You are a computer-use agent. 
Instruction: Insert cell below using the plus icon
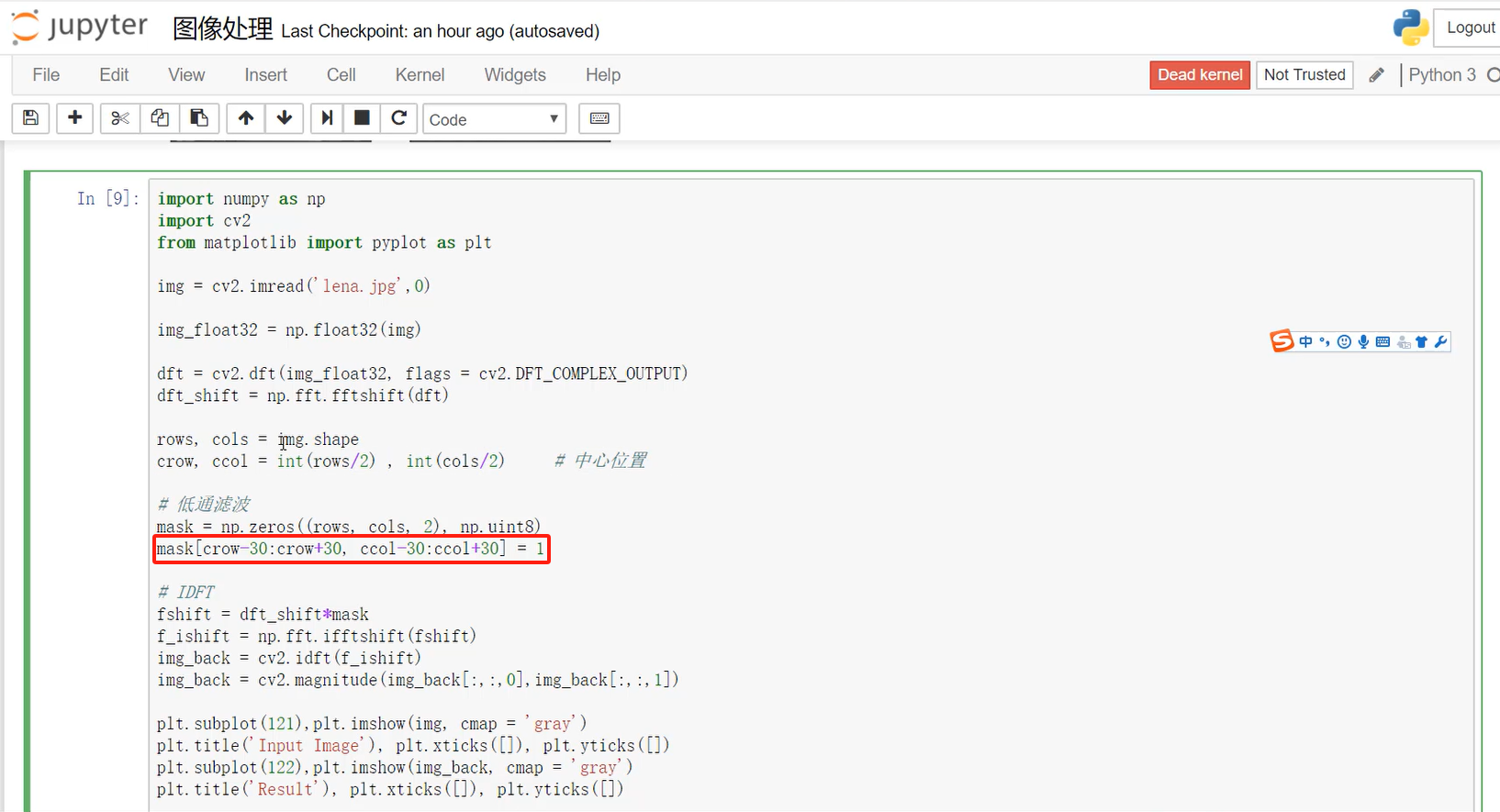pyautogui.click(x=75, y=117)
